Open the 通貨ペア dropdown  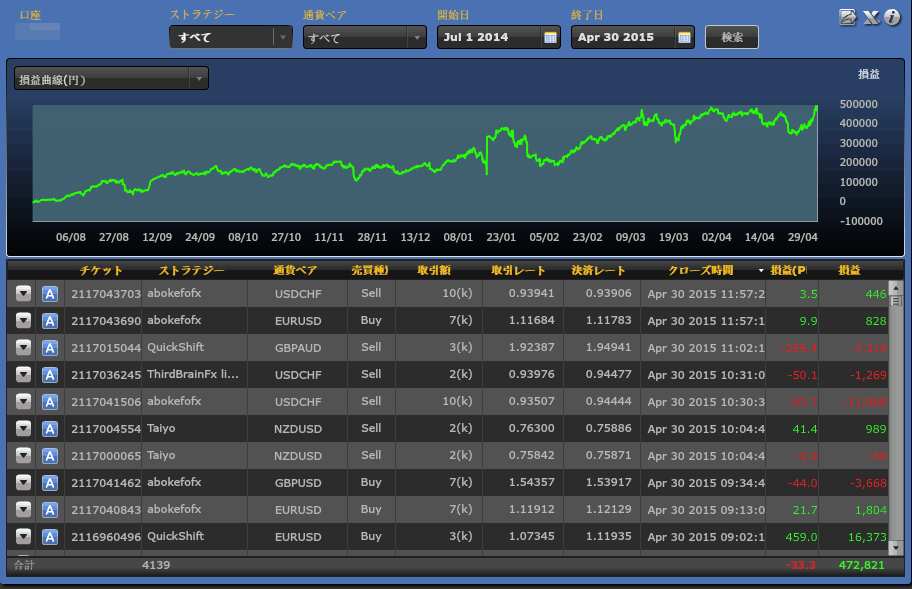coord(365,38)
